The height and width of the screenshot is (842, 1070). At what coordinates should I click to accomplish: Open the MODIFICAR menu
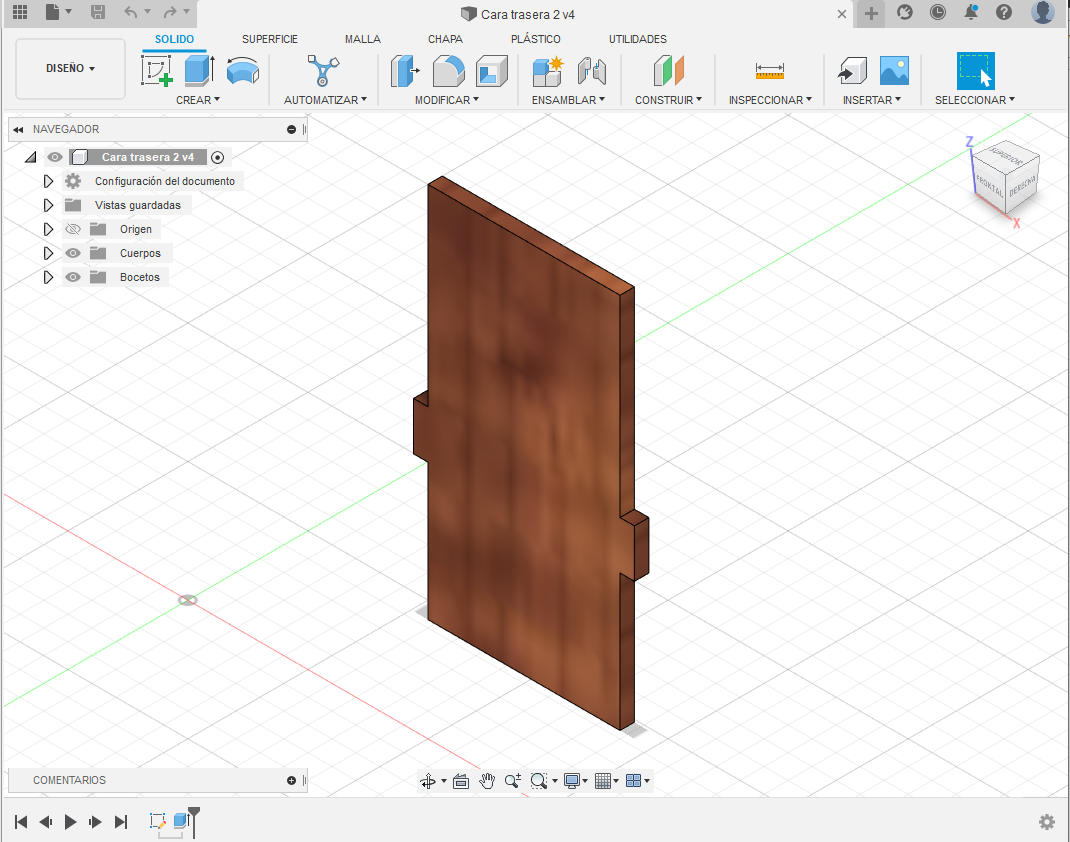point(446,100)
